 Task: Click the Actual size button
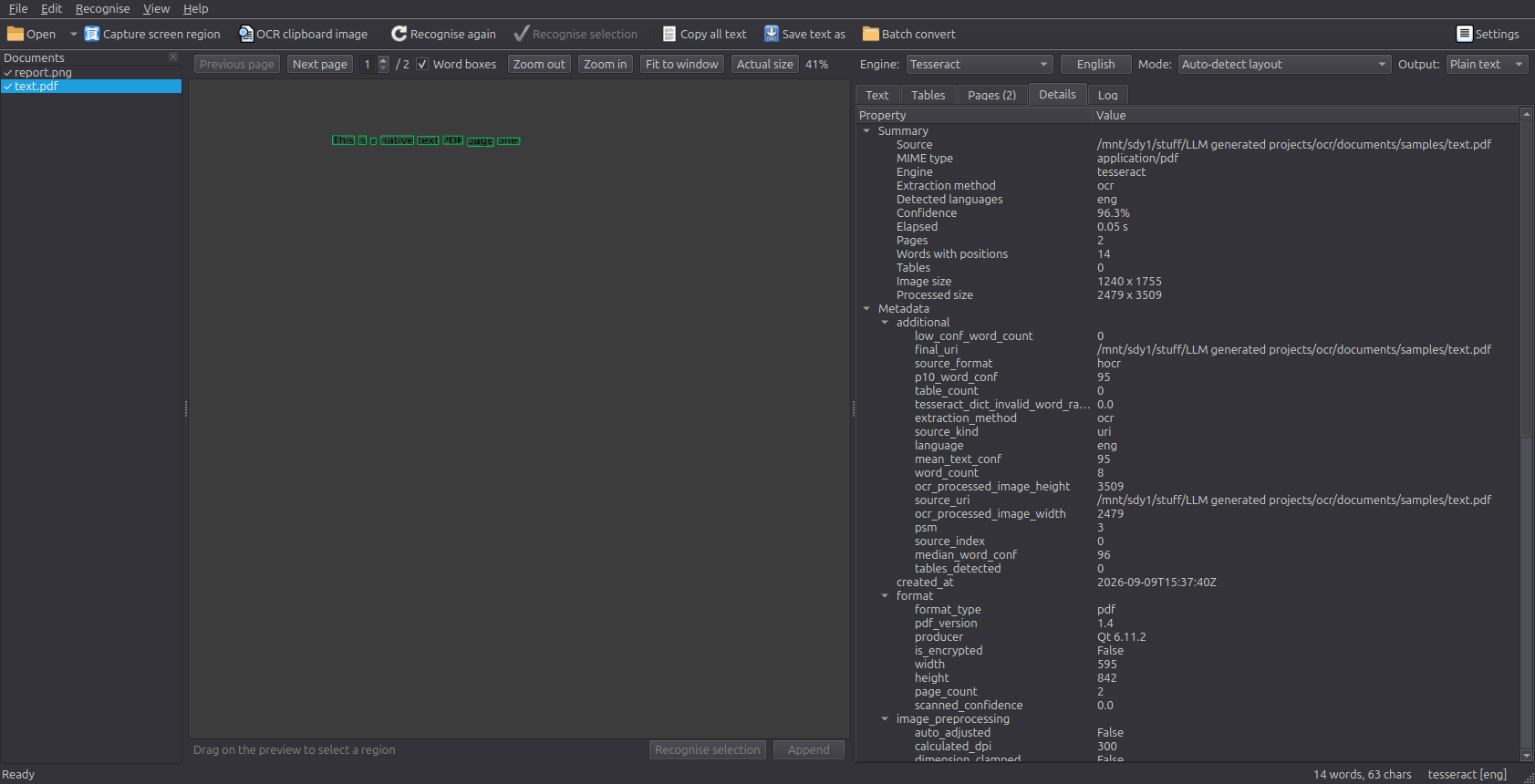pos(765,64)
